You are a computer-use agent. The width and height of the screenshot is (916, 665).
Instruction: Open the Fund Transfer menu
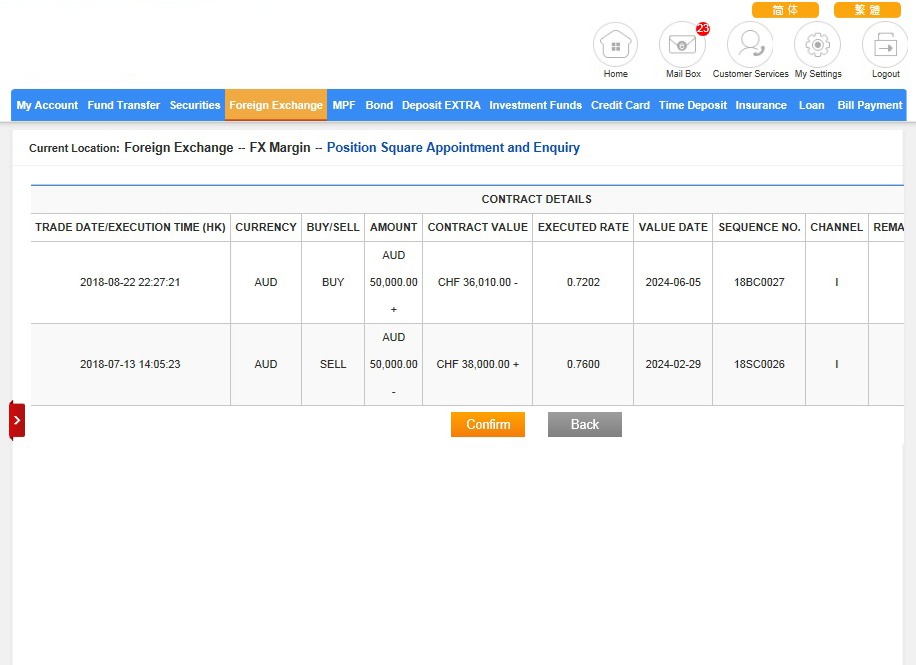pyautogui.click(x=123, y=105)
